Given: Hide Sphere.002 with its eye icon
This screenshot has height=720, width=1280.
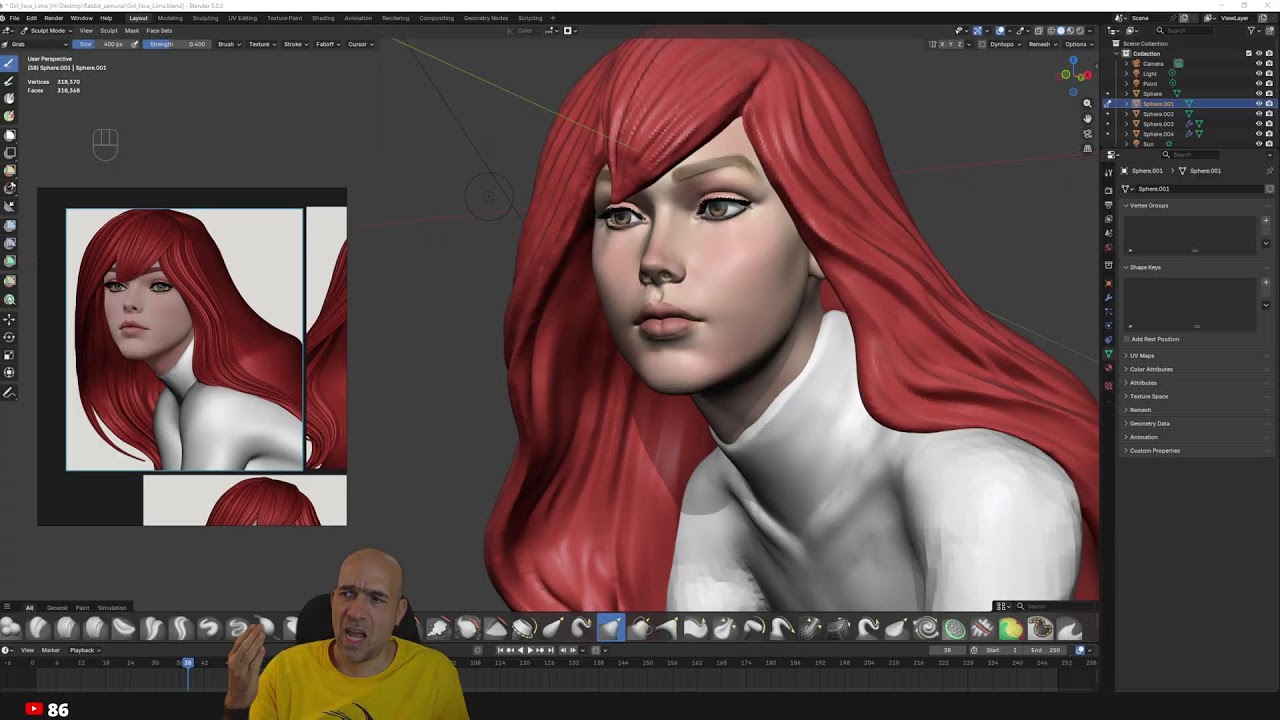Looking at the screenshot, I should tap(1258, 114).
